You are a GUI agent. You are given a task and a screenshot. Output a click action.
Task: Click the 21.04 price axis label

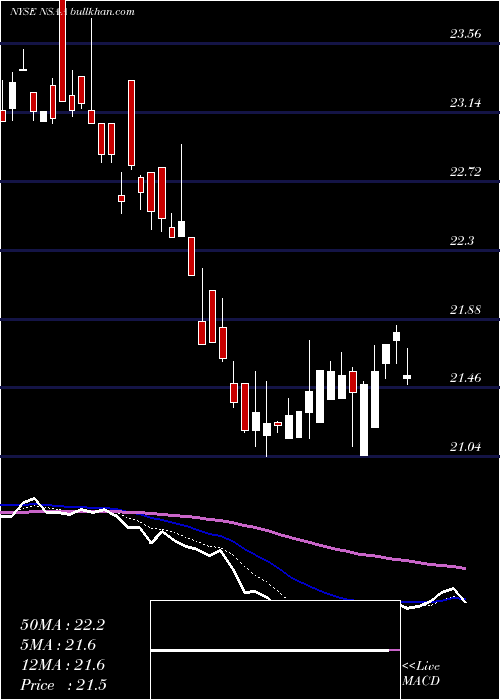click(x=465, y=447)
